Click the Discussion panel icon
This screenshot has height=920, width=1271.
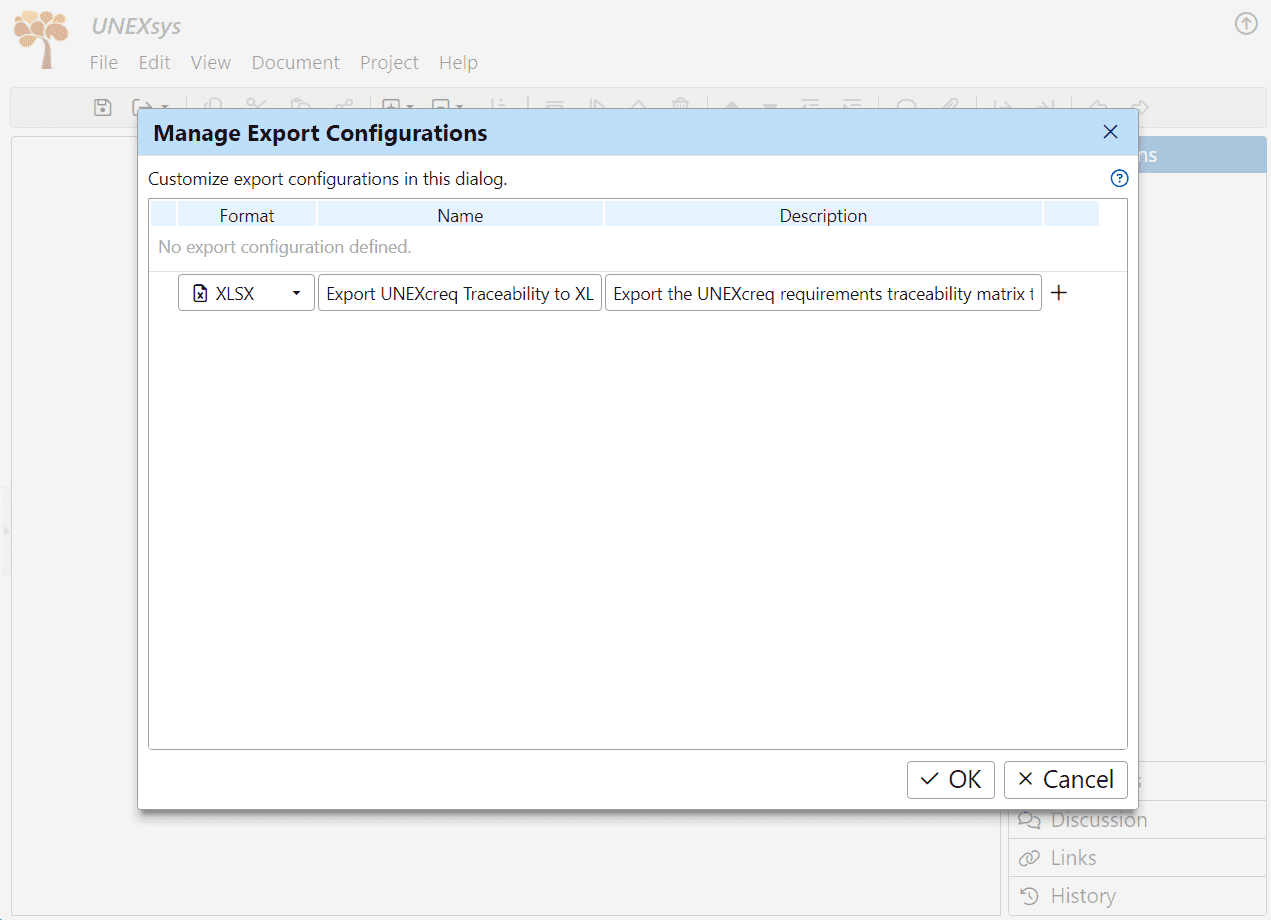1029,820
